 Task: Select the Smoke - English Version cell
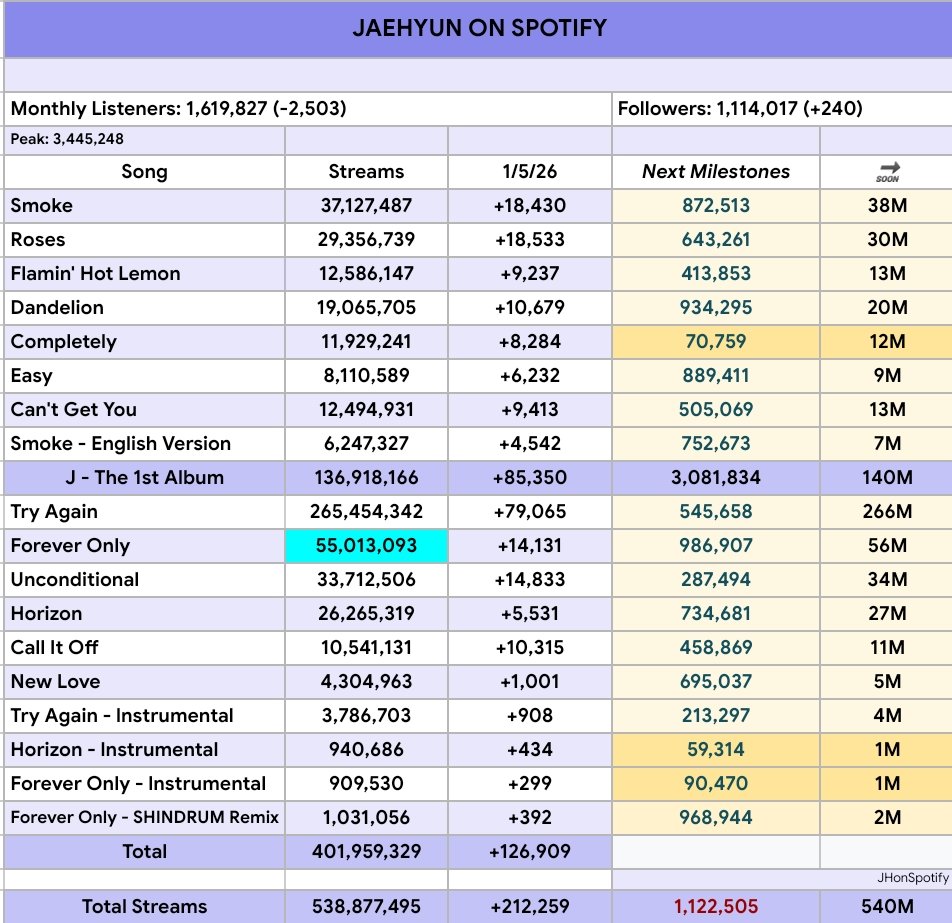pos(144,444)
